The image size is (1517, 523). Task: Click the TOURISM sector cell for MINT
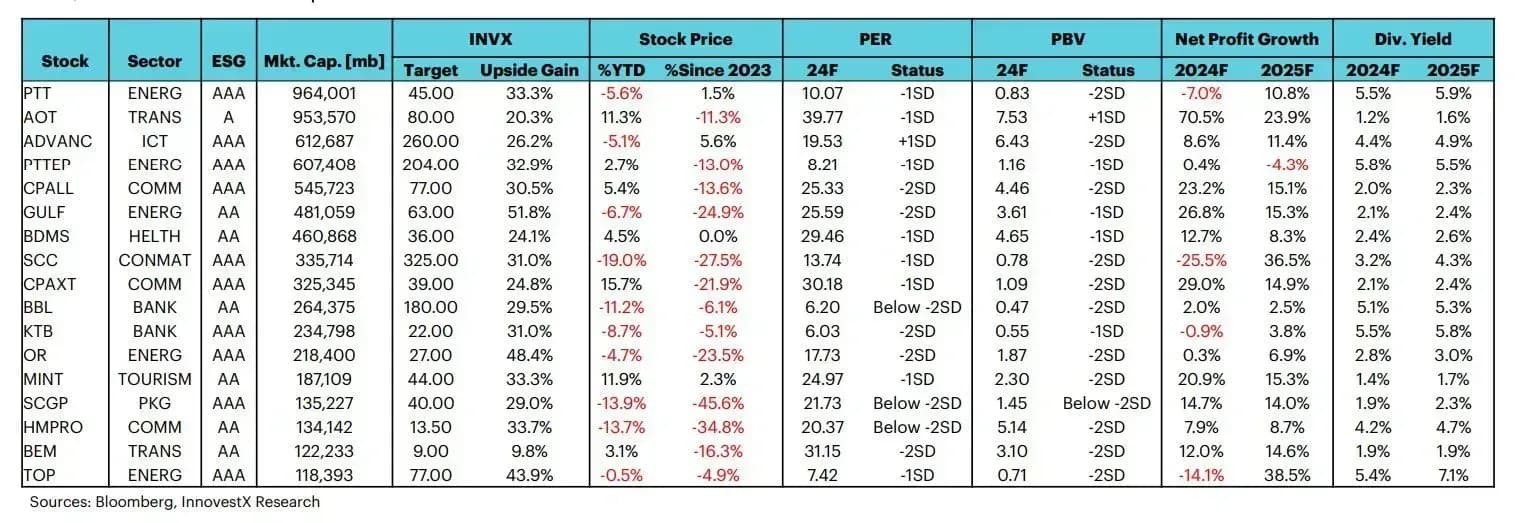(155, 379)
